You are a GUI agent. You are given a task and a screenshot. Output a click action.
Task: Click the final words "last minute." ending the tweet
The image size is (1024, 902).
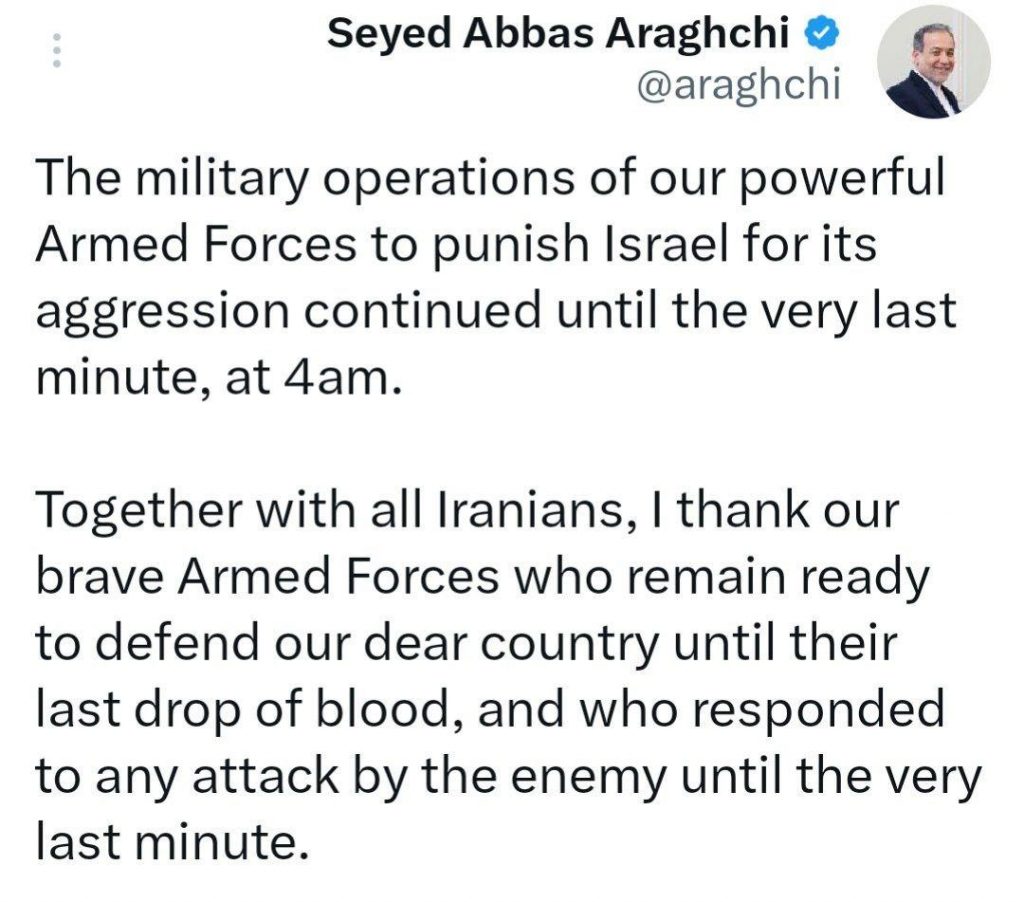pyautogui.click(x=172, y=842)
